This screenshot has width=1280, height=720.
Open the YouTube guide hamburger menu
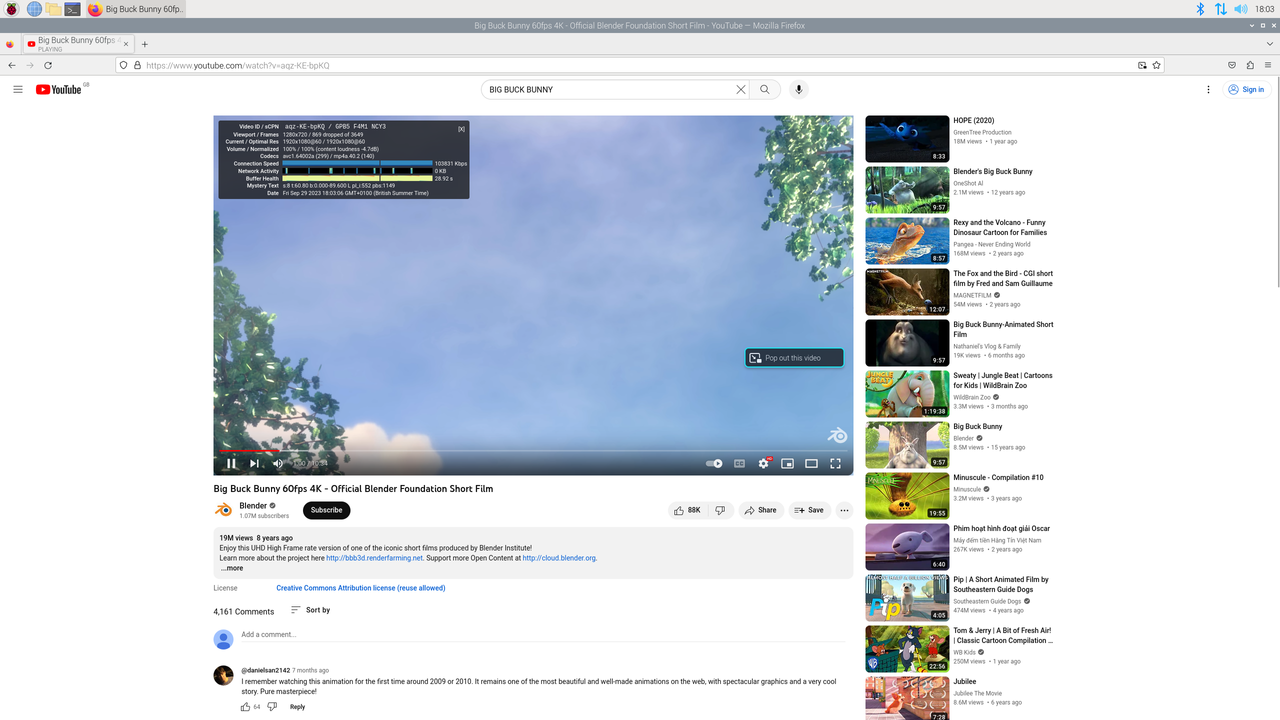pos(18,89)
